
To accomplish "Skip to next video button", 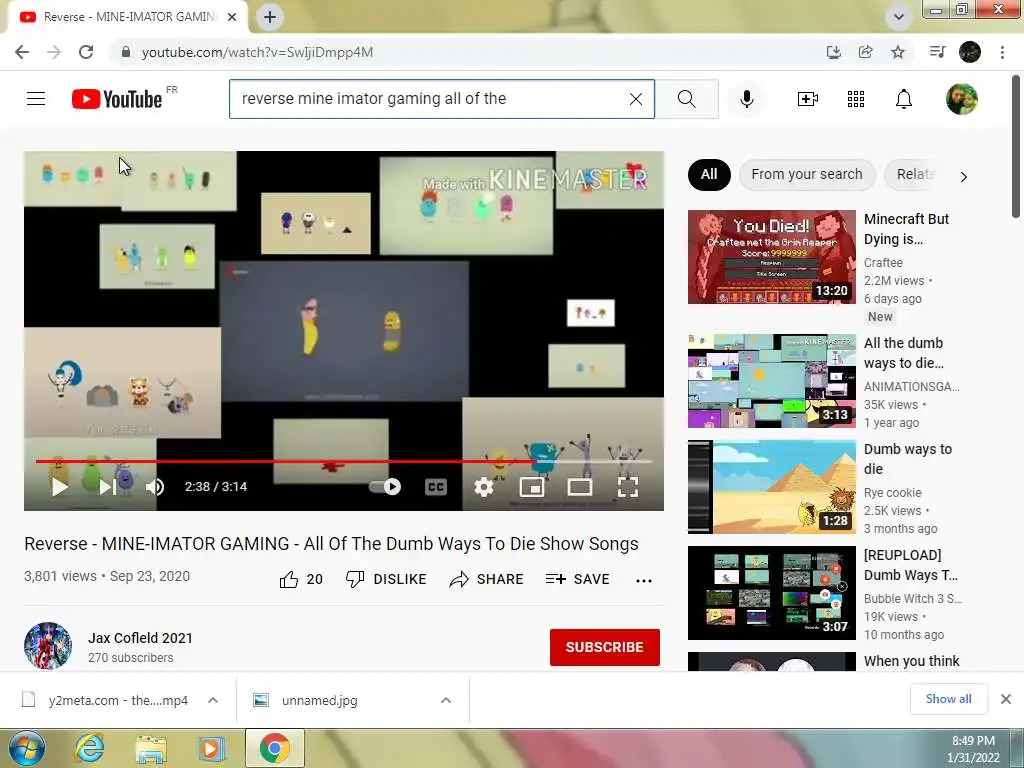I will (x=107, y=487).
